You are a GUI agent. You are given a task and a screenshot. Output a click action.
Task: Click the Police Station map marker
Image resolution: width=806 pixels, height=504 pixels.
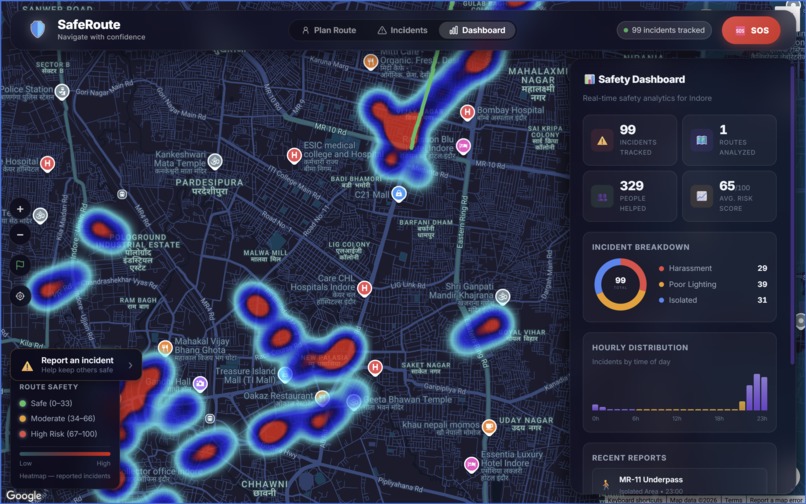(62, 92)
